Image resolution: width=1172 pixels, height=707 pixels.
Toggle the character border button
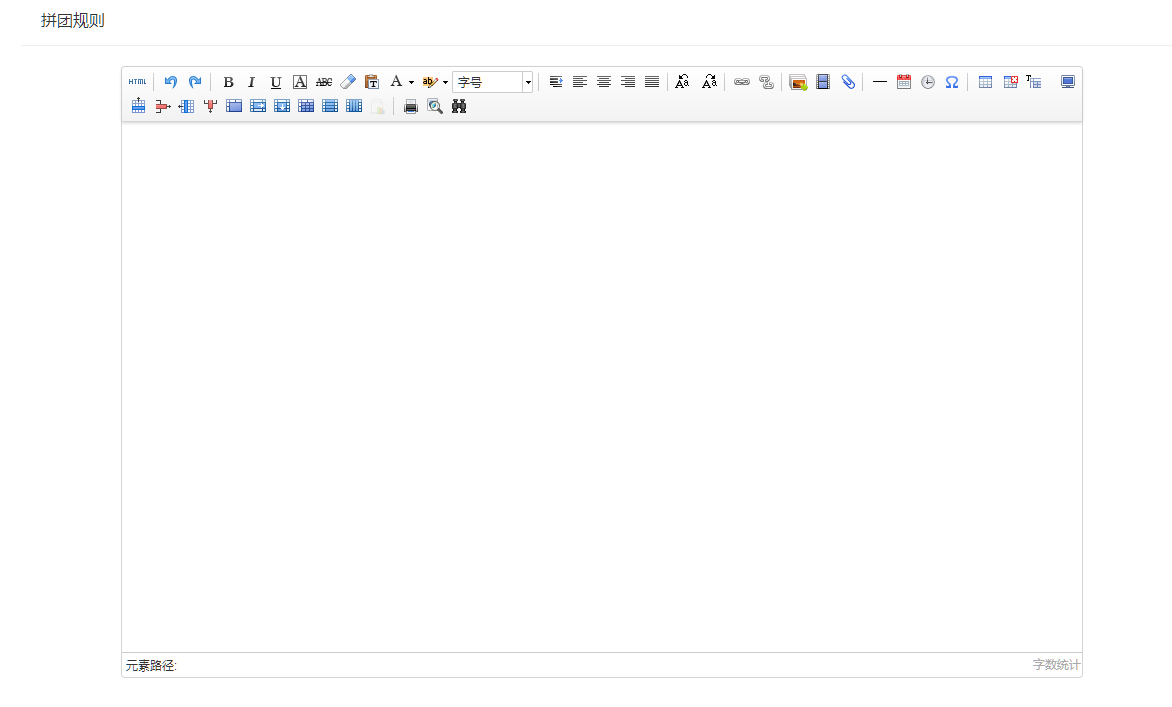click(x=300, y=82)
